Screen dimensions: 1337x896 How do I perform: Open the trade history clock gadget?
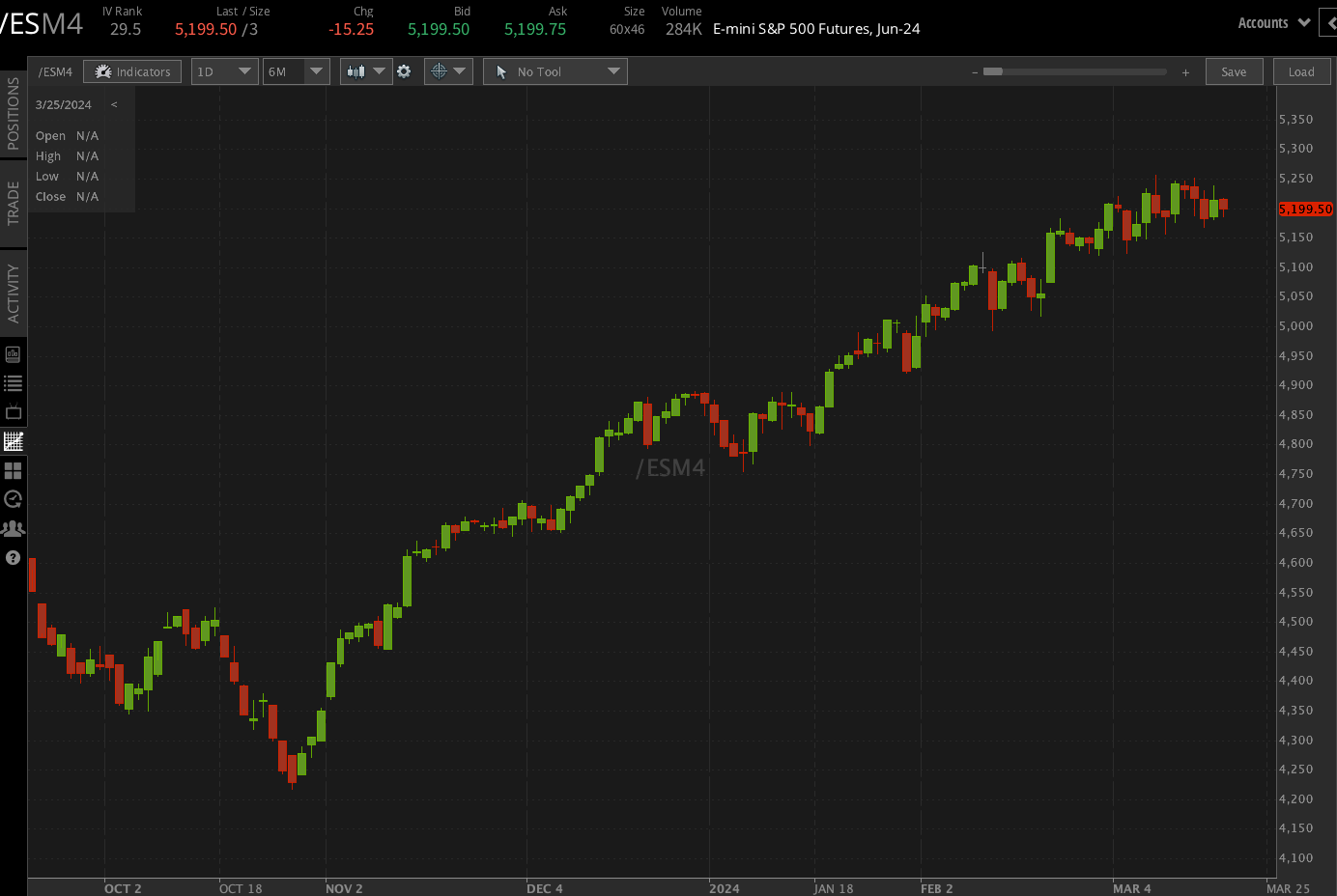point(13,499)
